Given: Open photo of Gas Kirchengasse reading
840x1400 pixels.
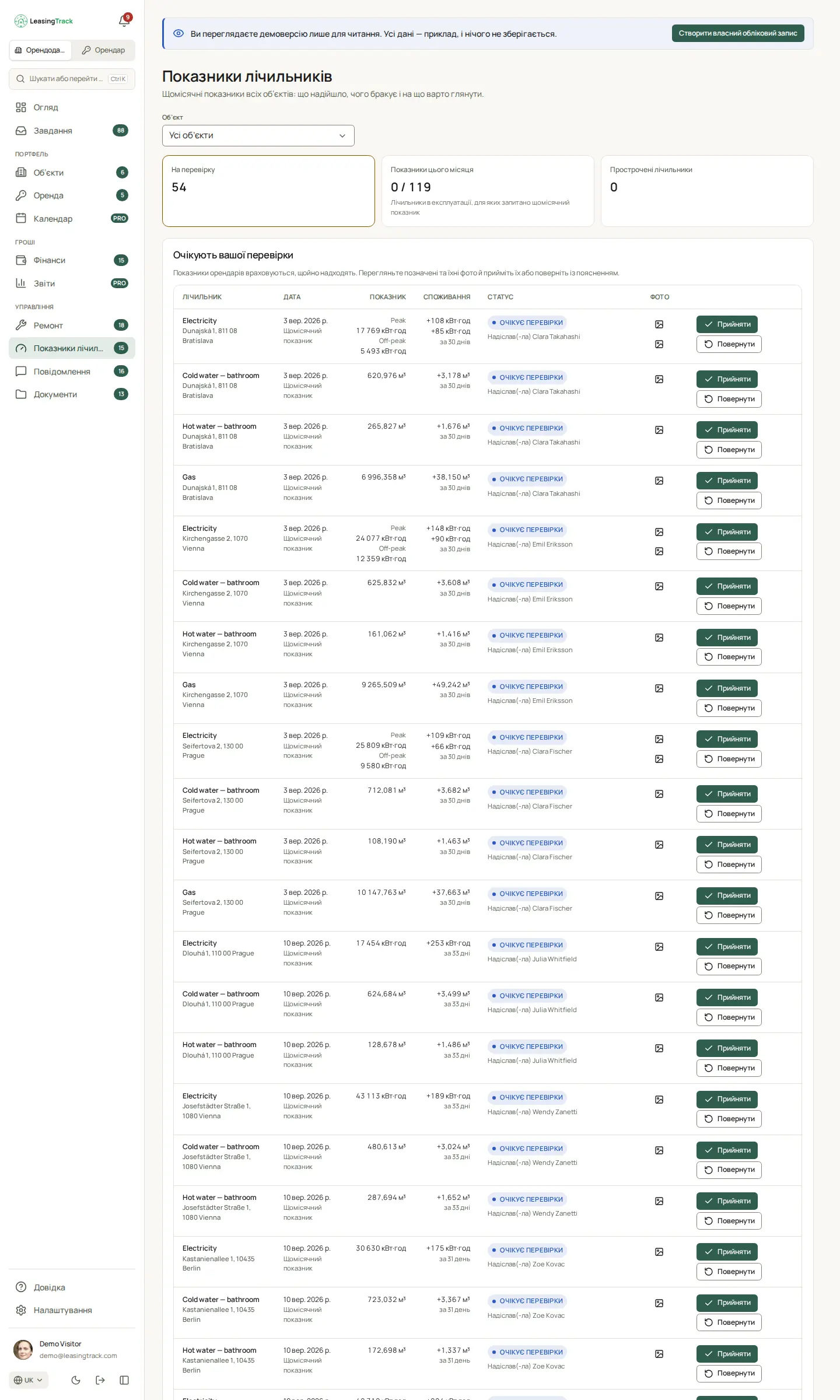Looking at the screenshot, I should [659, 688].
